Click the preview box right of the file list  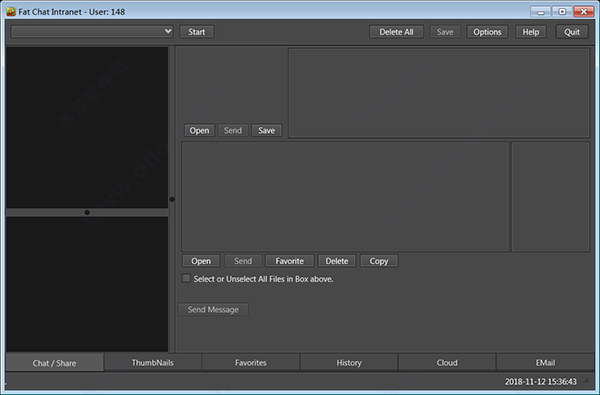tap(551, 196)
